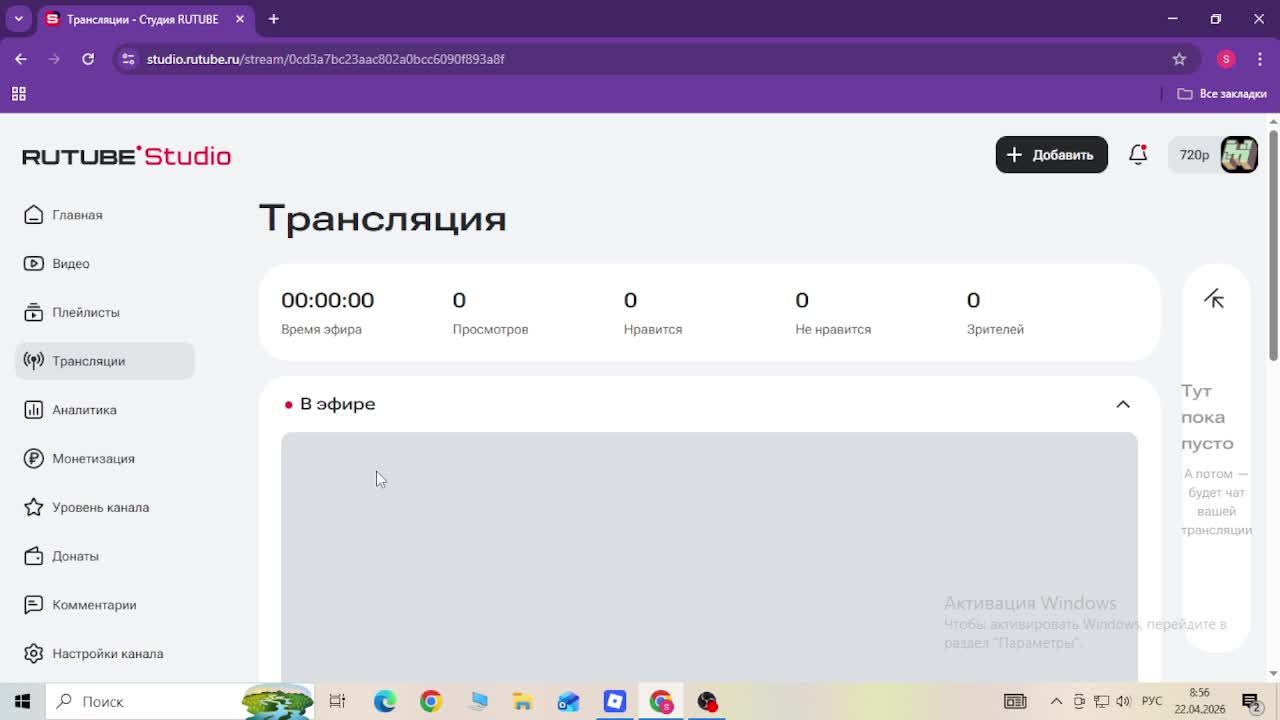The image size is (1280, 720).
Task: Open the tab search dropdown
Action: pos(18,19)
